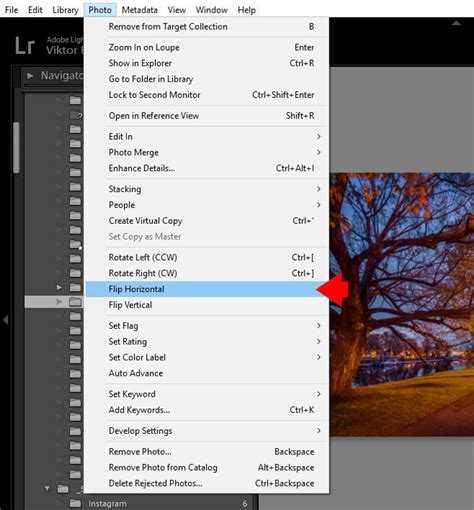Open the Library menu

click(65, 10)
